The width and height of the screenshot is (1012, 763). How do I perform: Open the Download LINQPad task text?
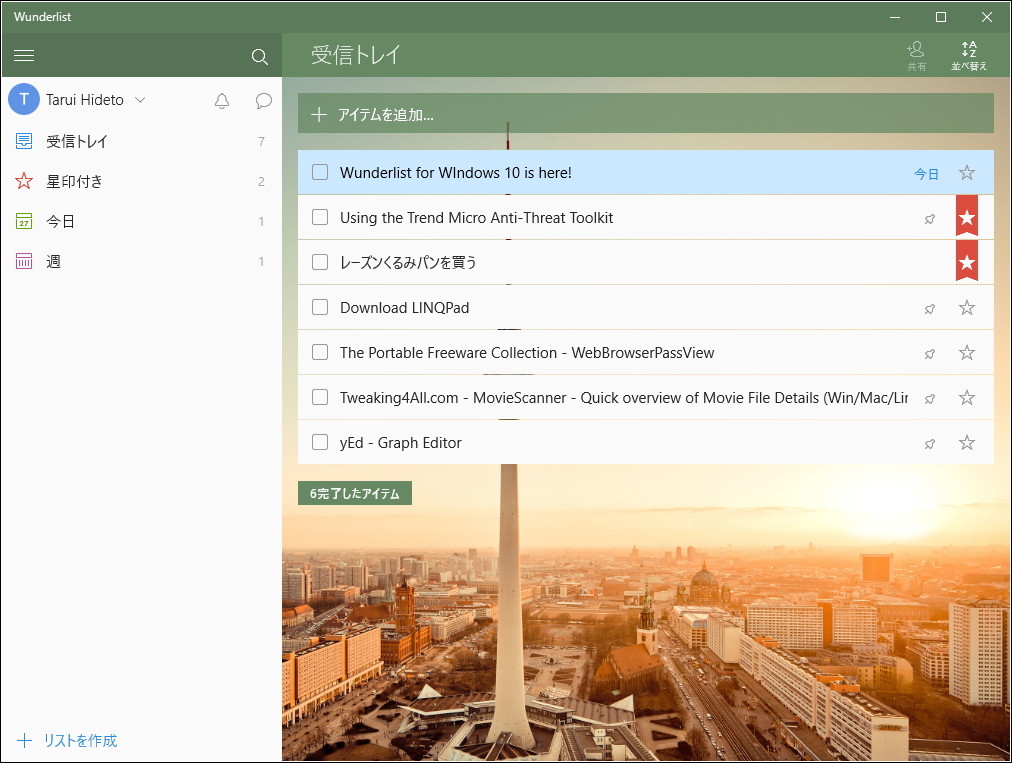[x=405, y=308]
